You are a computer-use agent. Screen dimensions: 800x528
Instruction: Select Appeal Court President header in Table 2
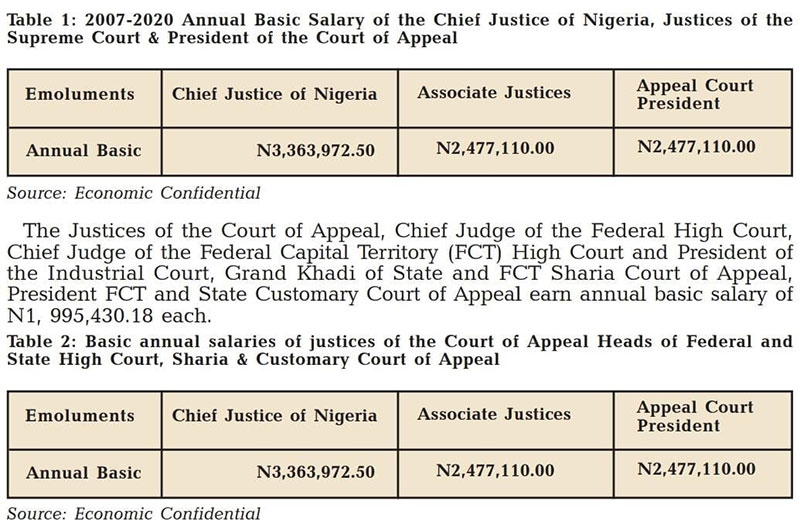coord(695,416)
